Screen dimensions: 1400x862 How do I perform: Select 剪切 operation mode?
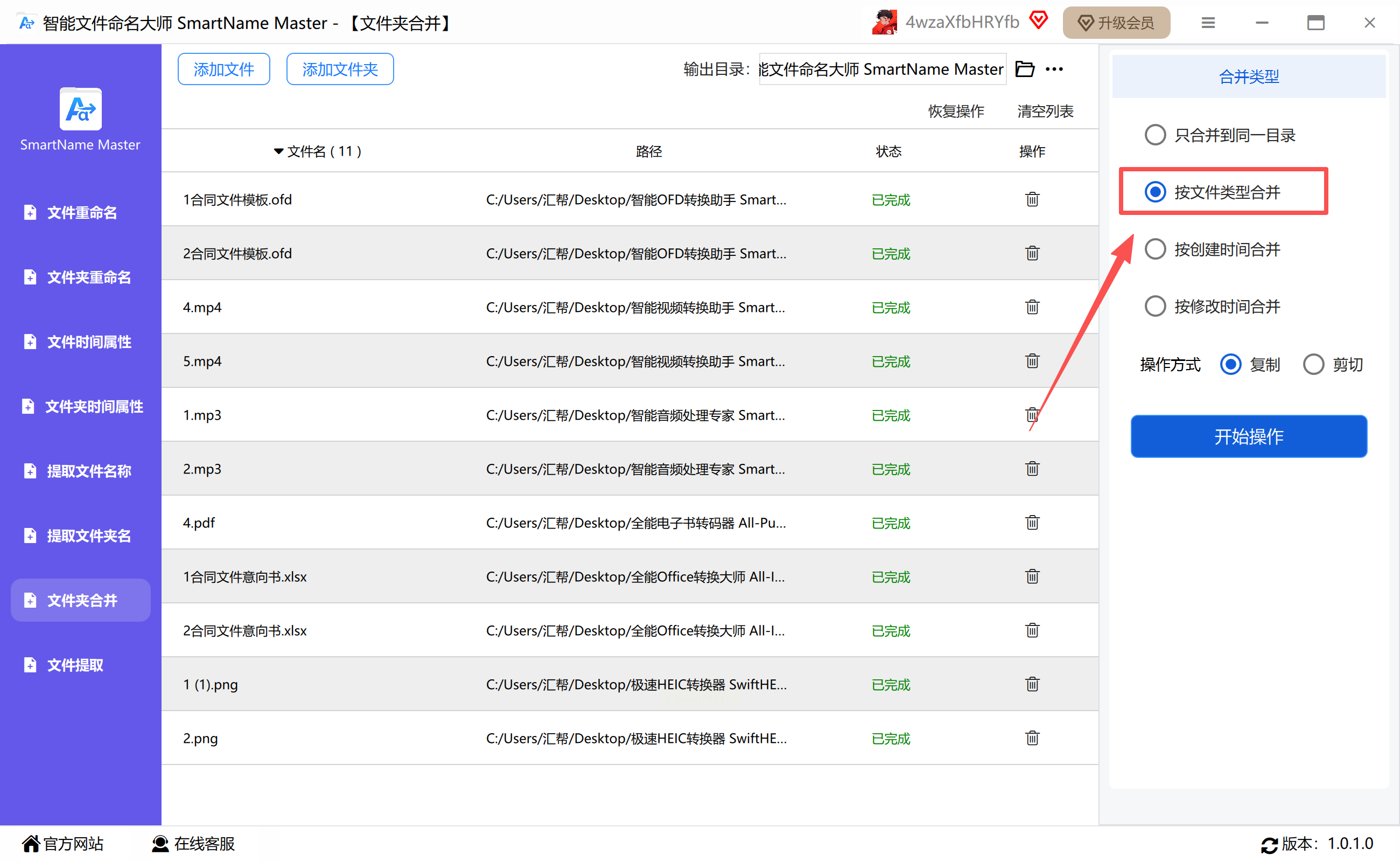[1313, 364]
